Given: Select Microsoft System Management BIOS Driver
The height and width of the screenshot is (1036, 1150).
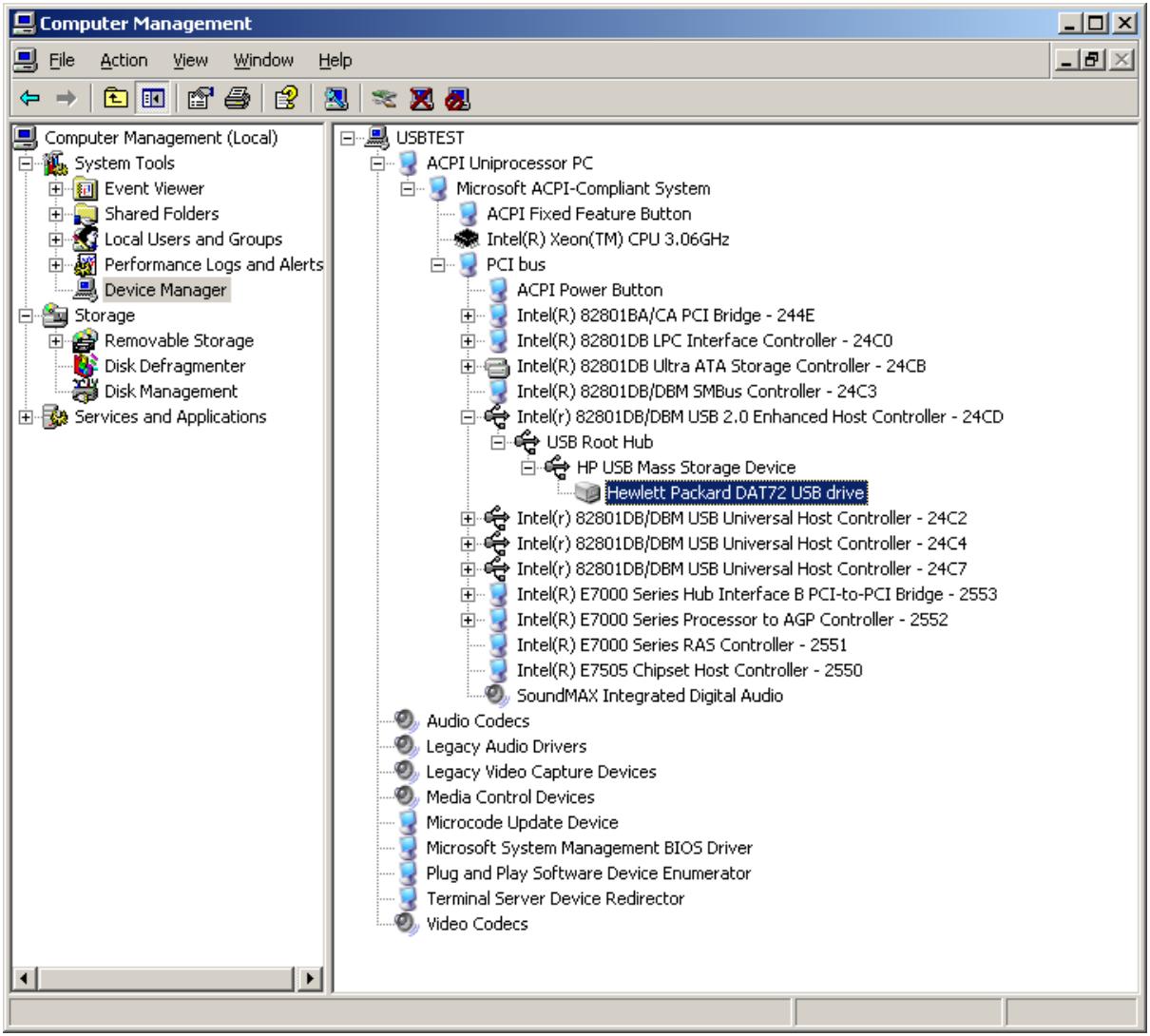Looking at the screenshot, I should 589,848.
